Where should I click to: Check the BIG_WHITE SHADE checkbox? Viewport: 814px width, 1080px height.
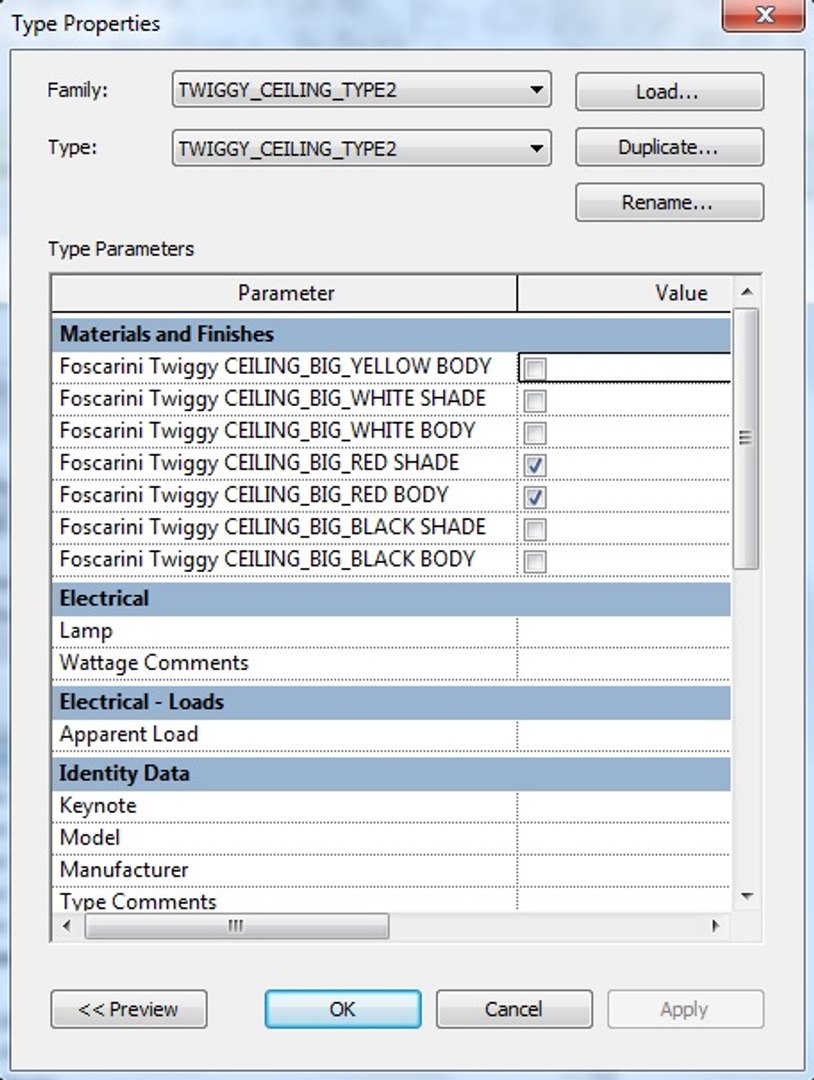click(x=536, y=401)
